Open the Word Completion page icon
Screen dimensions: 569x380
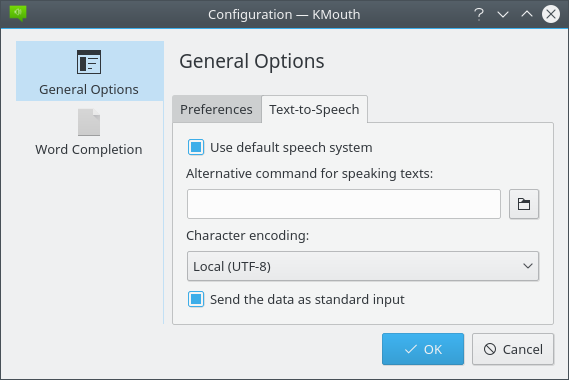[x=89, y=122]
